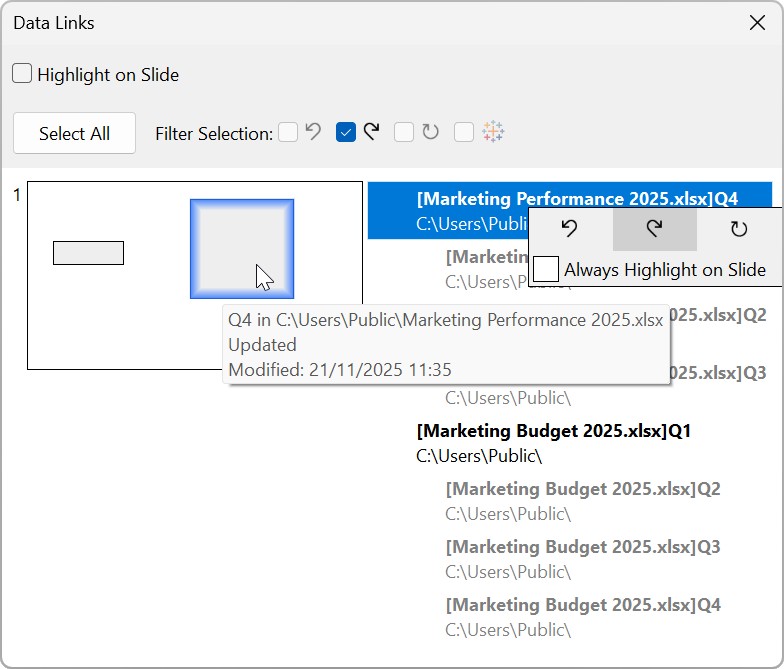The width and height of the screenshot is (784, 669).
Task: Enable the Highlight on Slide checkbox
Action: (22, 74)
